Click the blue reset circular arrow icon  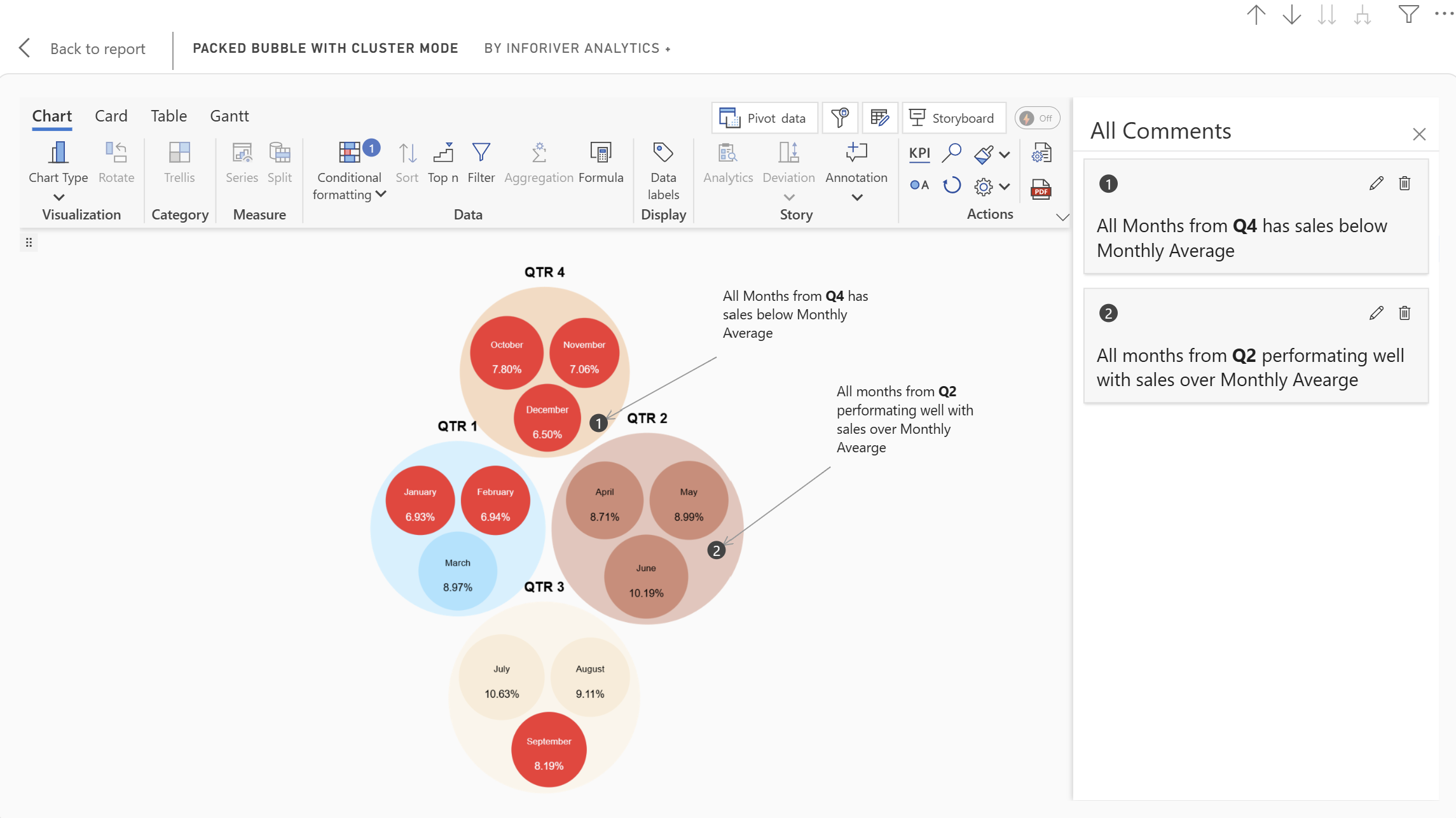point(951,186)
